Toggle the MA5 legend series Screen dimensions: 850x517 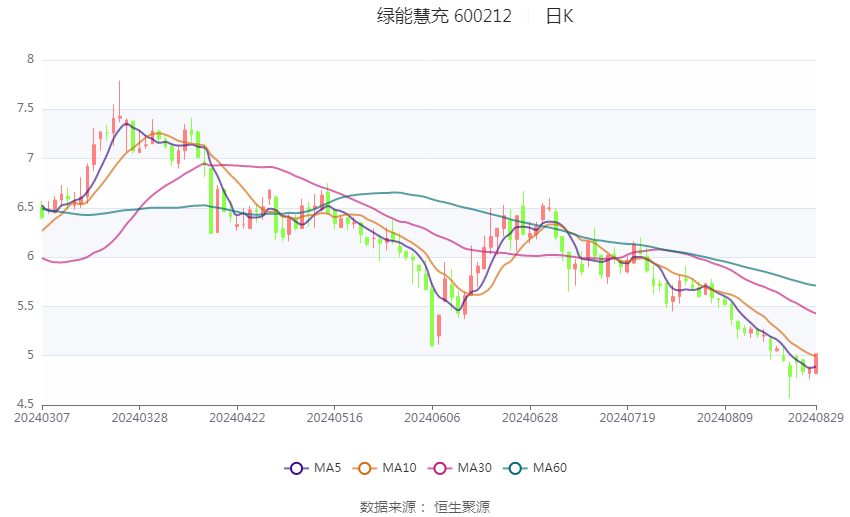[x=313, y=468]
